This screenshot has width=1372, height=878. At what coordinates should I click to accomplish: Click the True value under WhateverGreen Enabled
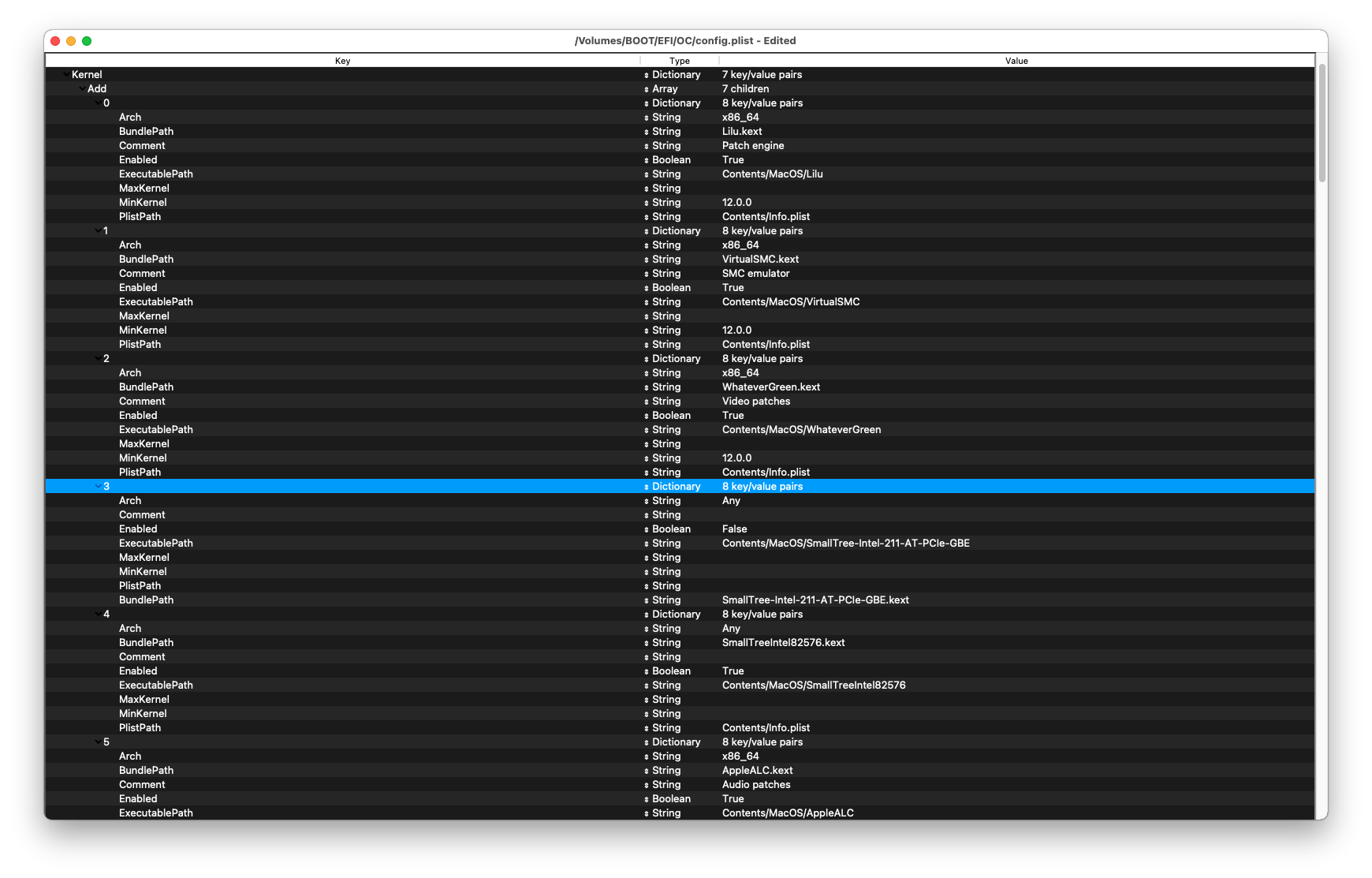(x=733, y=416)
